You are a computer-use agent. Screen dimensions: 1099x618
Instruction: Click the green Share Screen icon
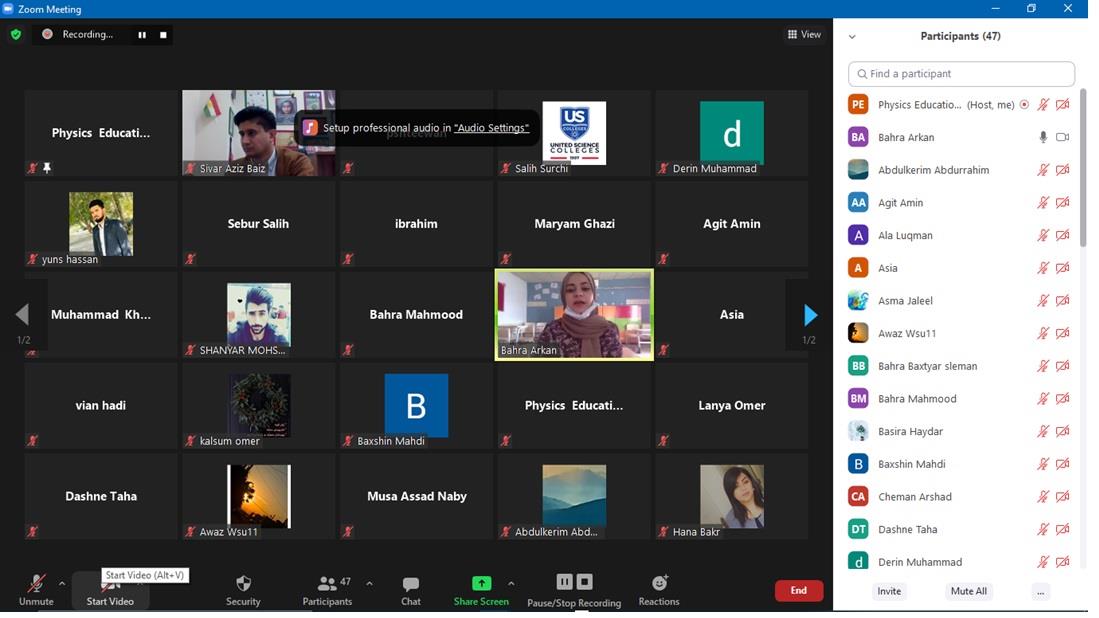tap(481, 584)
